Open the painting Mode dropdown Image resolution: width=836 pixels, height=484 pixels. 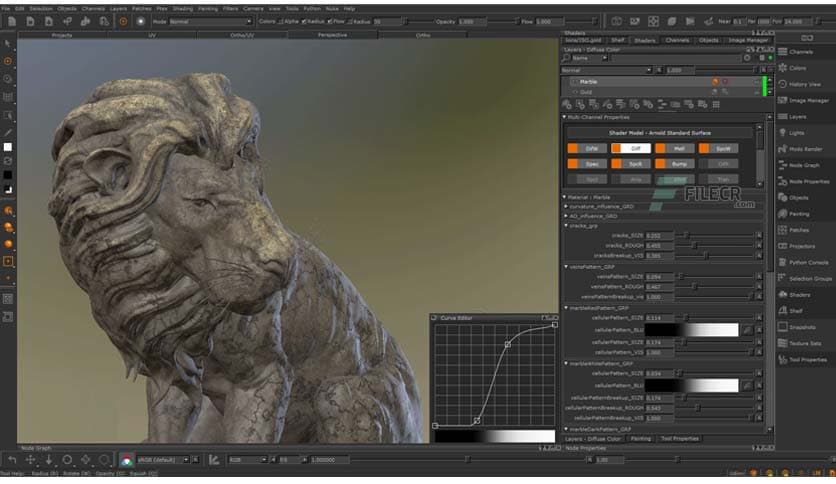pos(210,21)
